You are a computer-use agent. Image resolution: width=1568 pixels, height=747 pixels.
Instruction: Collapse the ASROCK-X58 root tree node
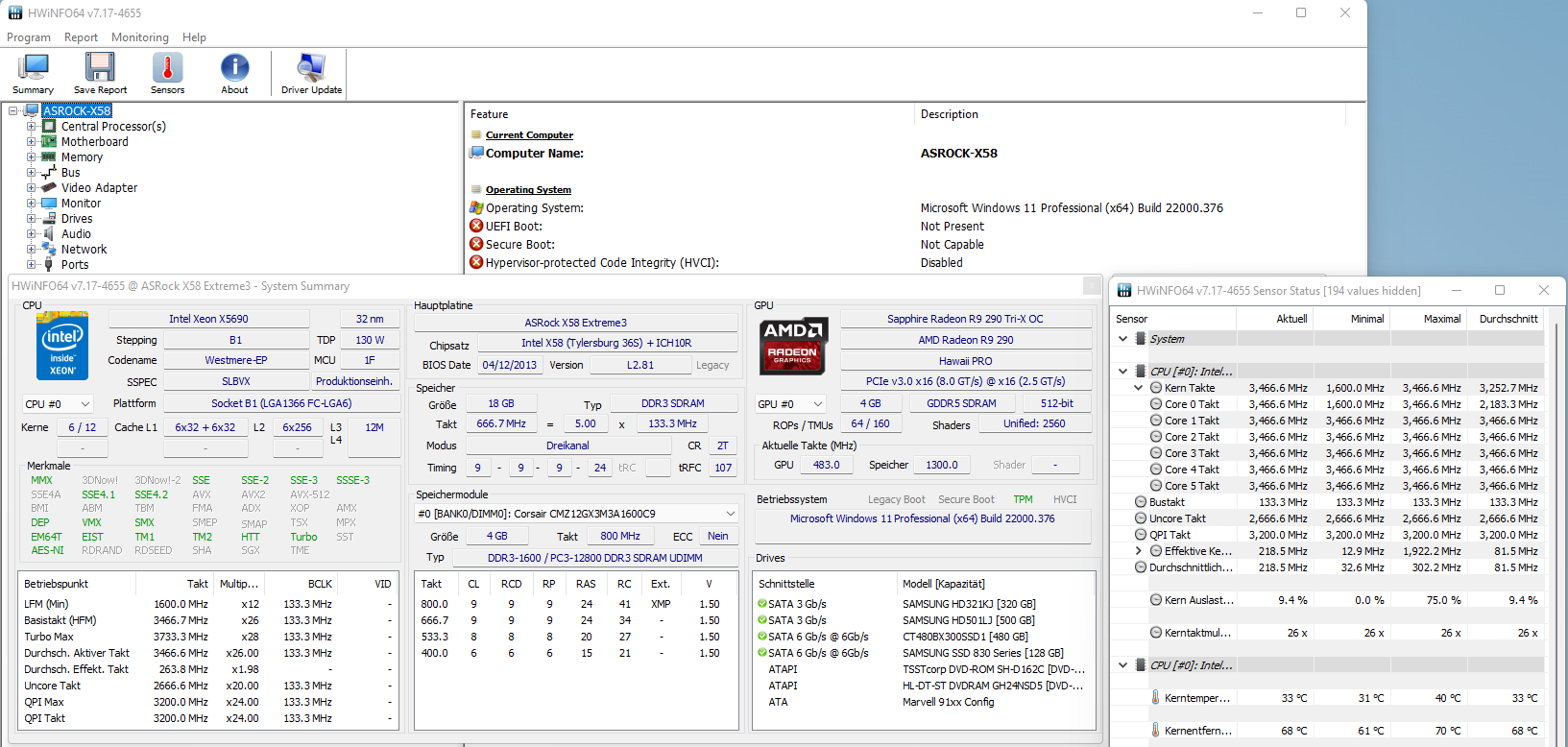[13, 111]
